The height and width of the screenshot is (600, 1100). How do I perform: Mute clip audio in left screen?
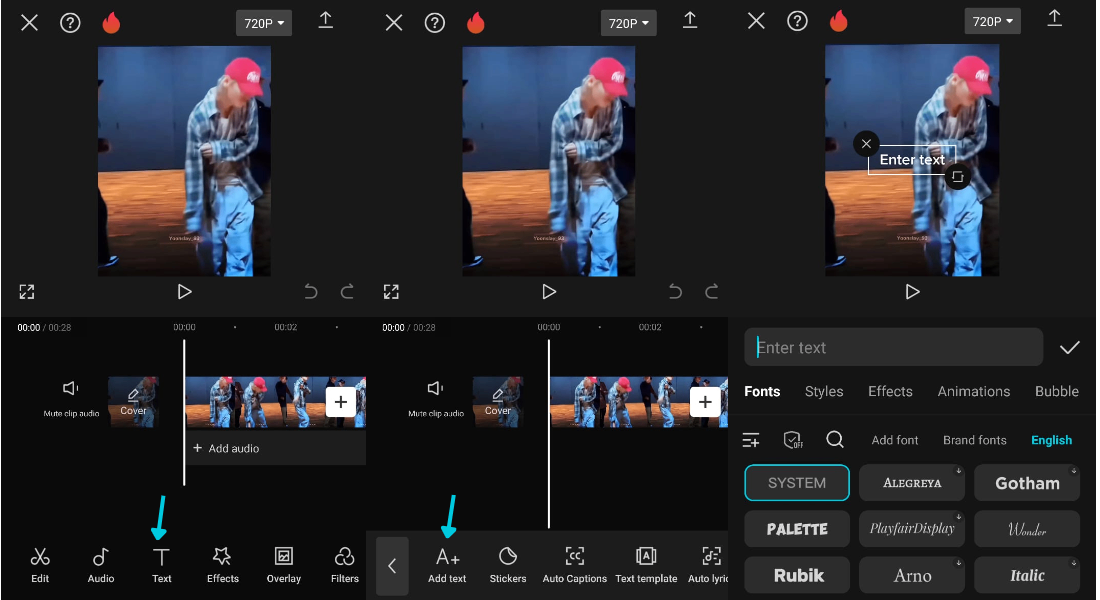[71, 398]
